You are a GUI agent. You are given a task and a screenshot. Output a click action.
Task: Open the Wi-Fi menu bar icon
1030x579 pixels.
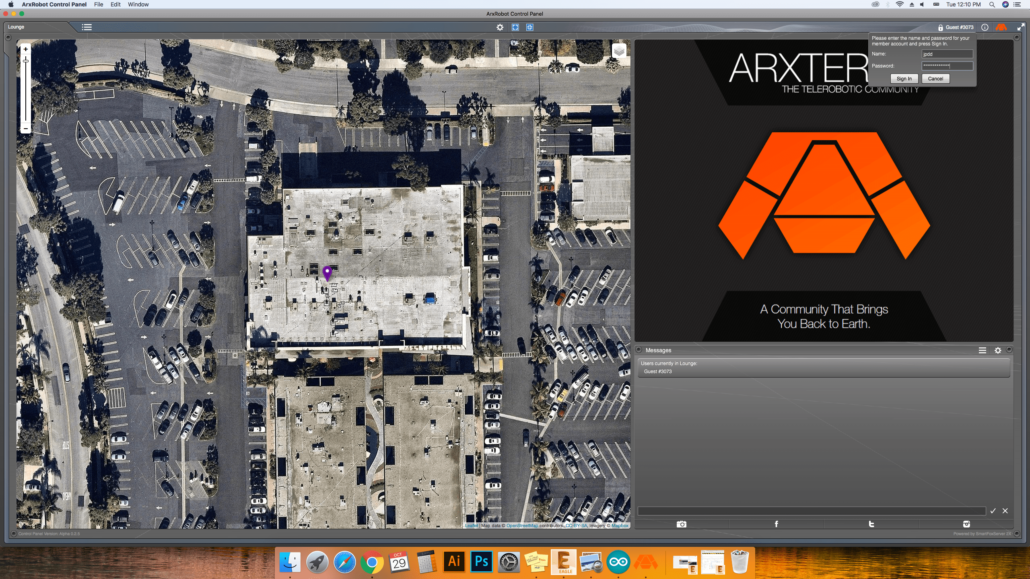tap(899, 5)
